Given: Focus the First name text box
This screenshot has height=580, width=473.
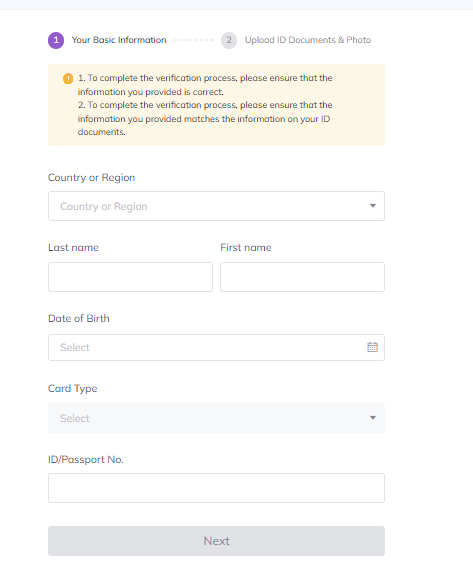Looking at the screenshot, I should click(303, 277).
